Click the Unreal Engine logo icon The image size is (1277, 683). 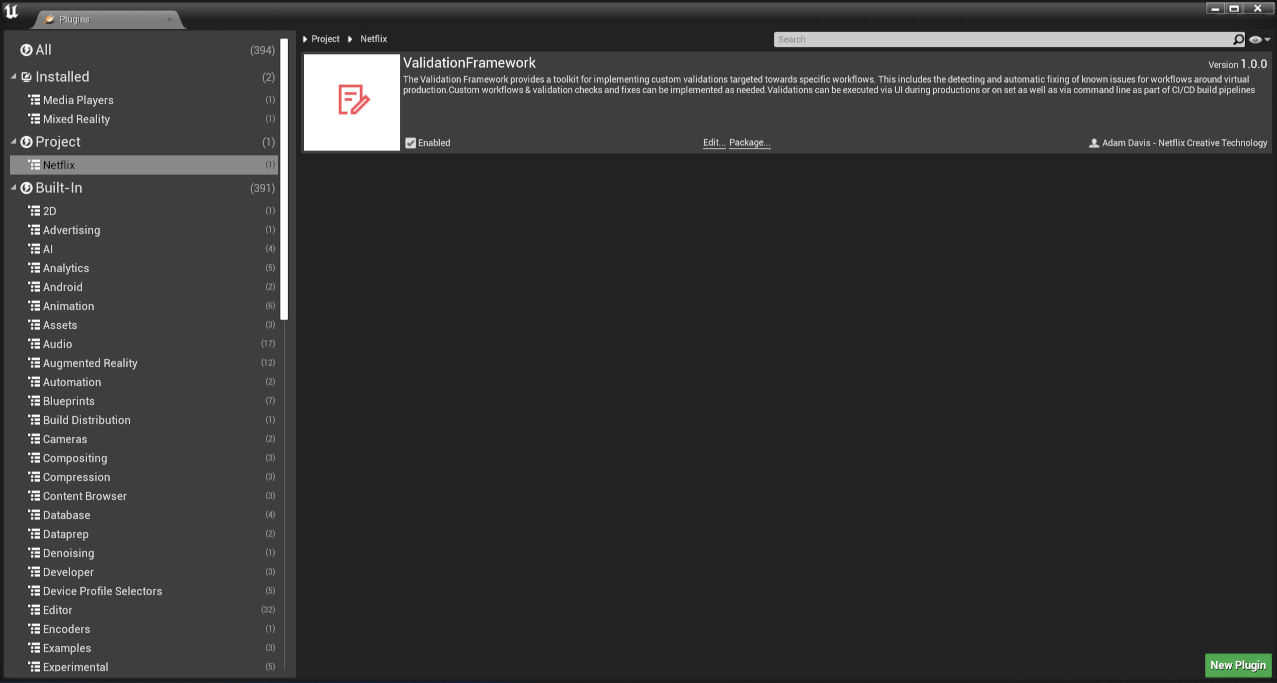12,12
